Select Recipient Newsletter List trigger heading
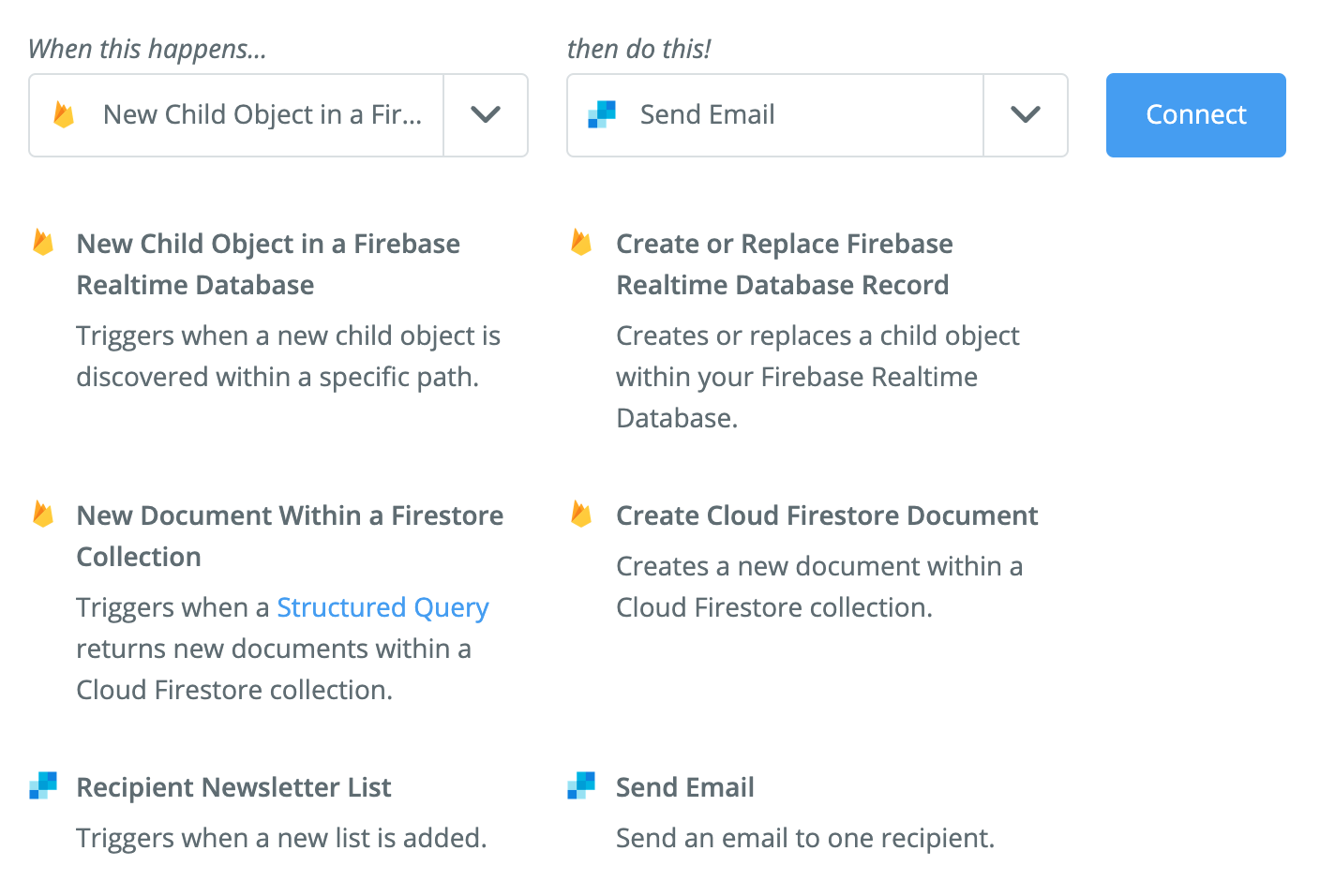 click(233, 787)
